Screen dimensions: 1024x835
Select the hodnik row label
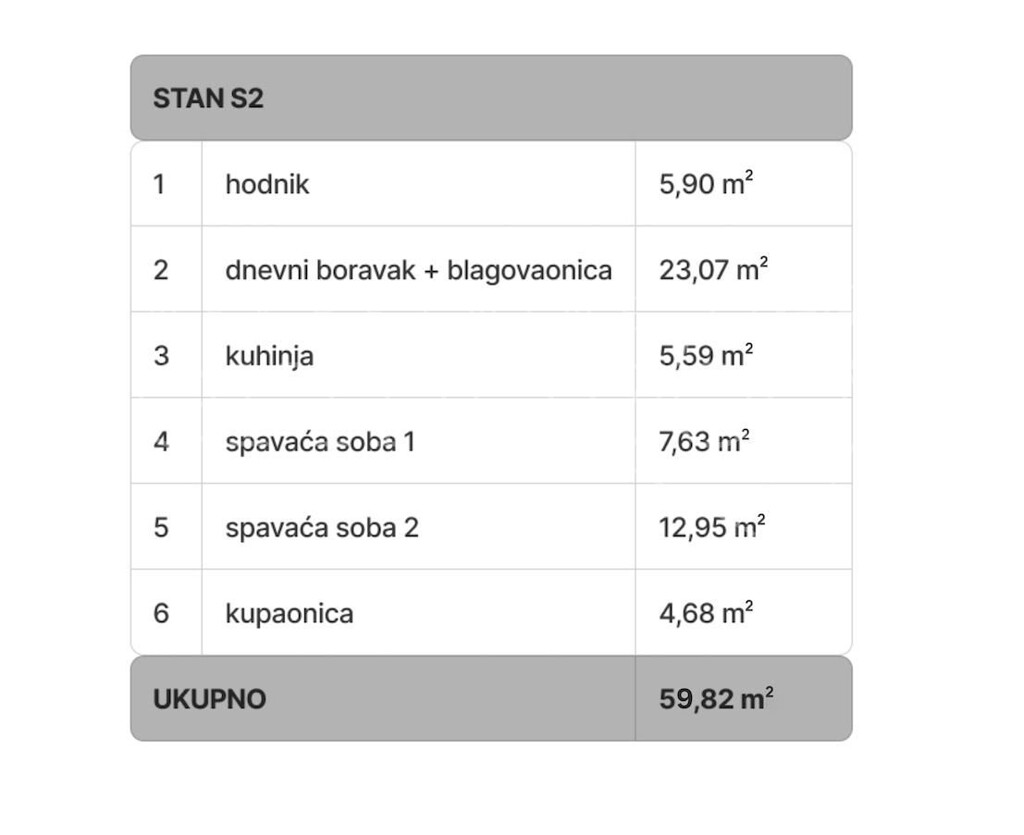267,184
